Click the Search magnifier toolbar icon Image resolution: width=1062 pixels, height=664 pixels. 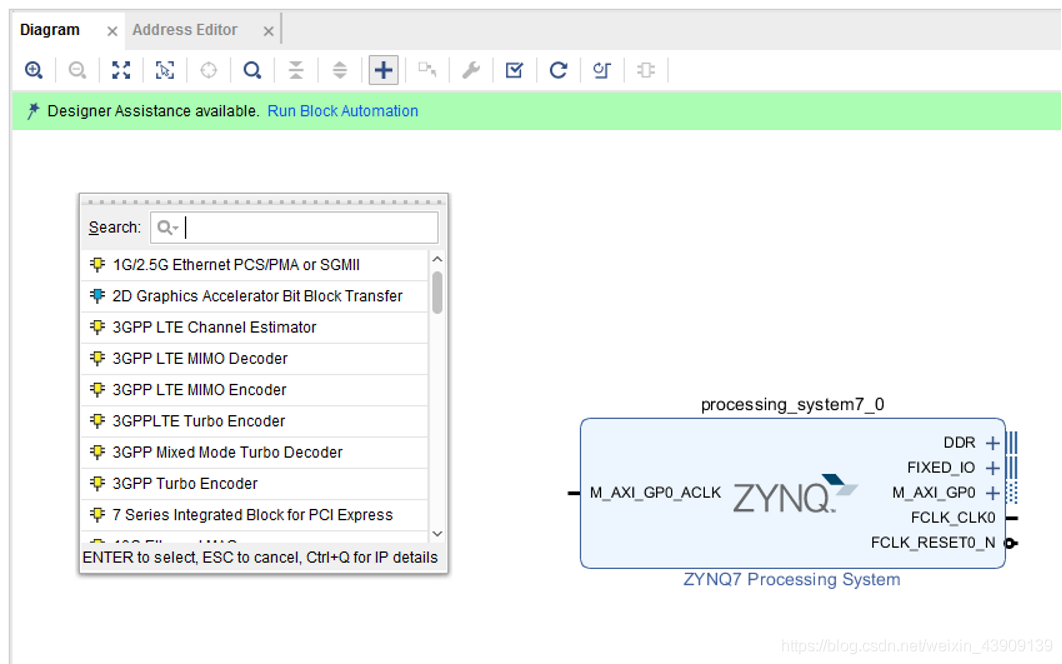click(252, 70)
